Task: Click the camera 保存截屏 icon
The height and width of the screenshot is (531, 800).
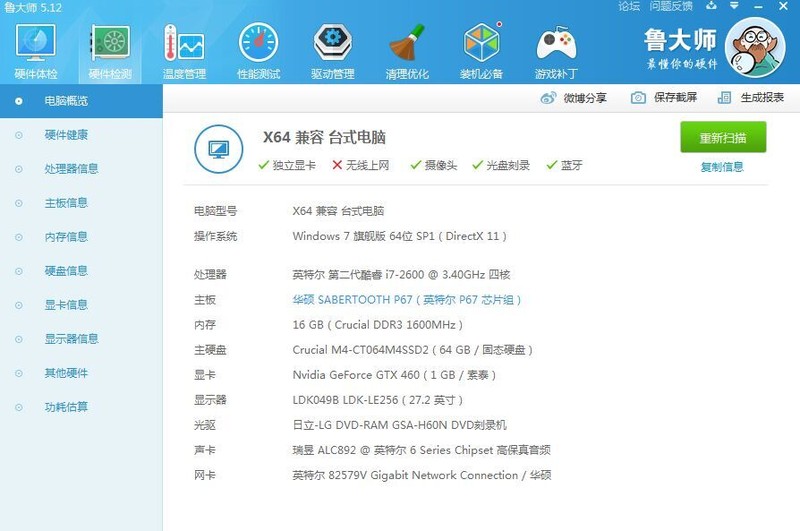Action: tap(638, 97)
